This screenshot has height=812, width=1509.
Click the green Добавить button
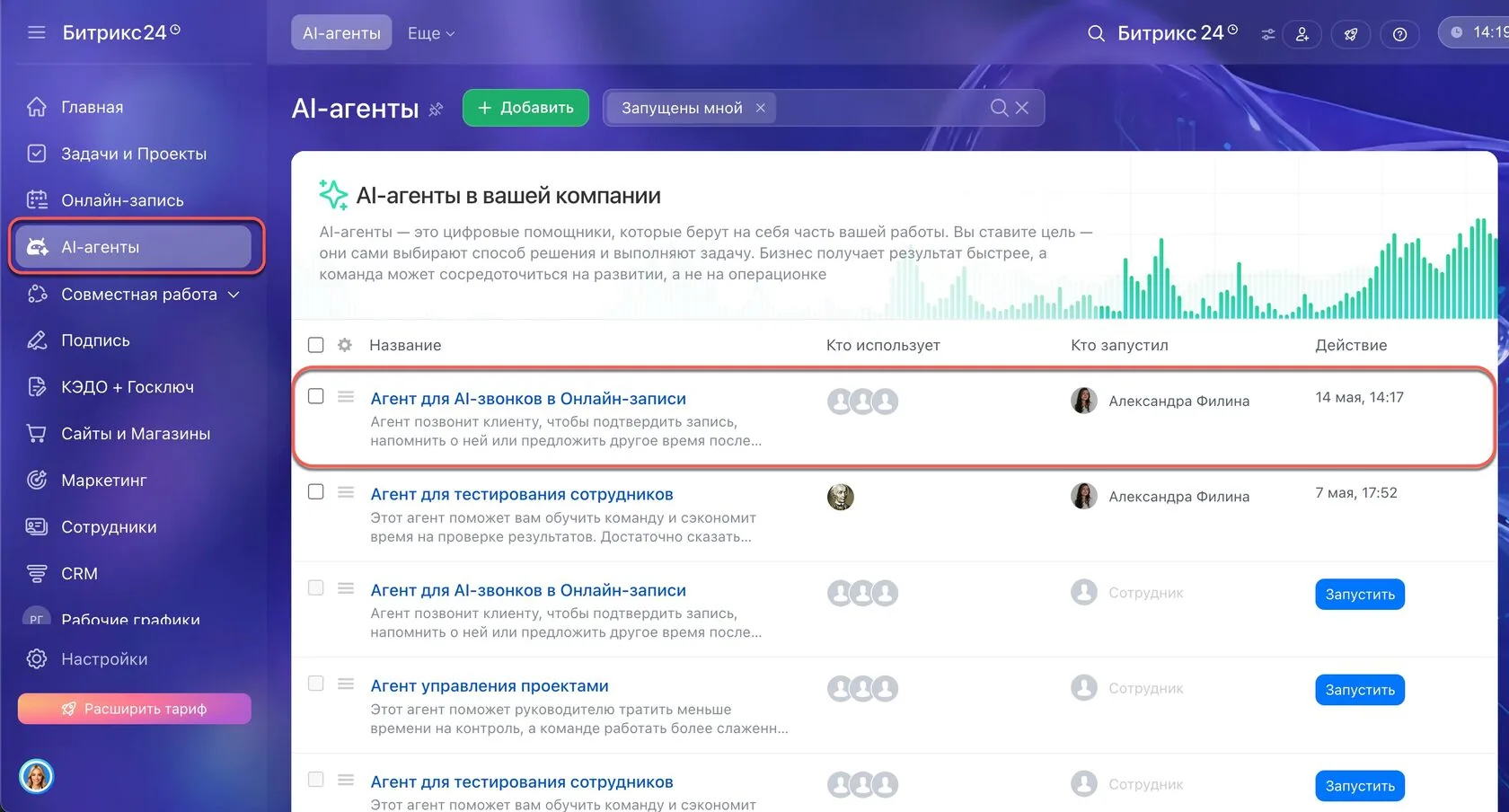point(525,108)
